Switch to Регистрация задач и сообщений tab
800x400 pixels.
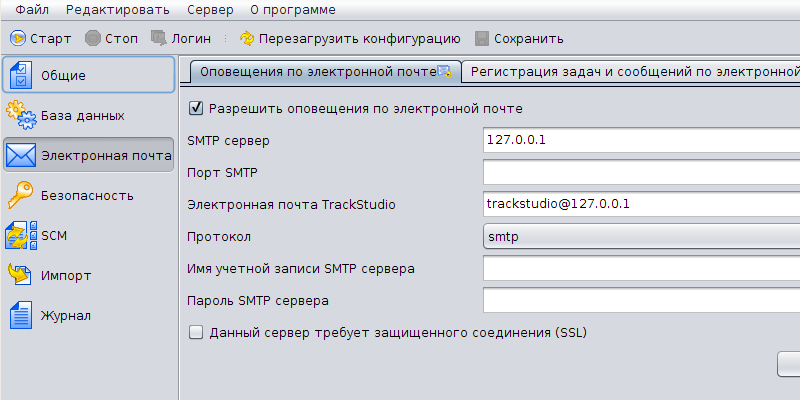(x=631, y=72)
